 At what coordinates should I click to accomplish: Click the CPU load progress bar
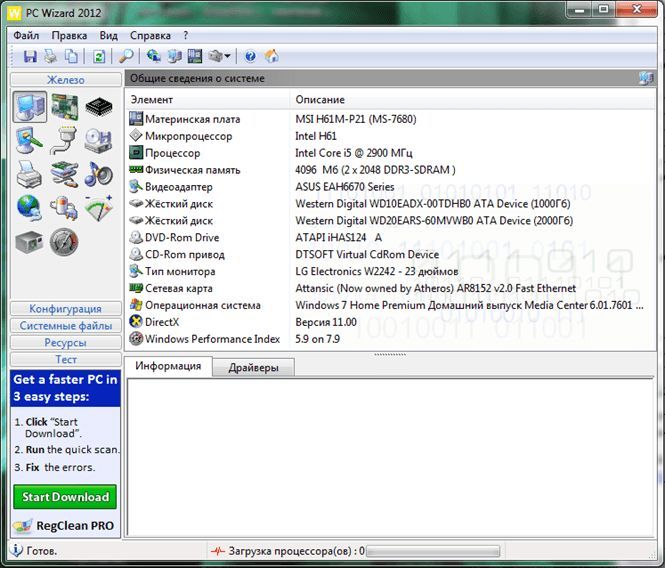(433, 551)
